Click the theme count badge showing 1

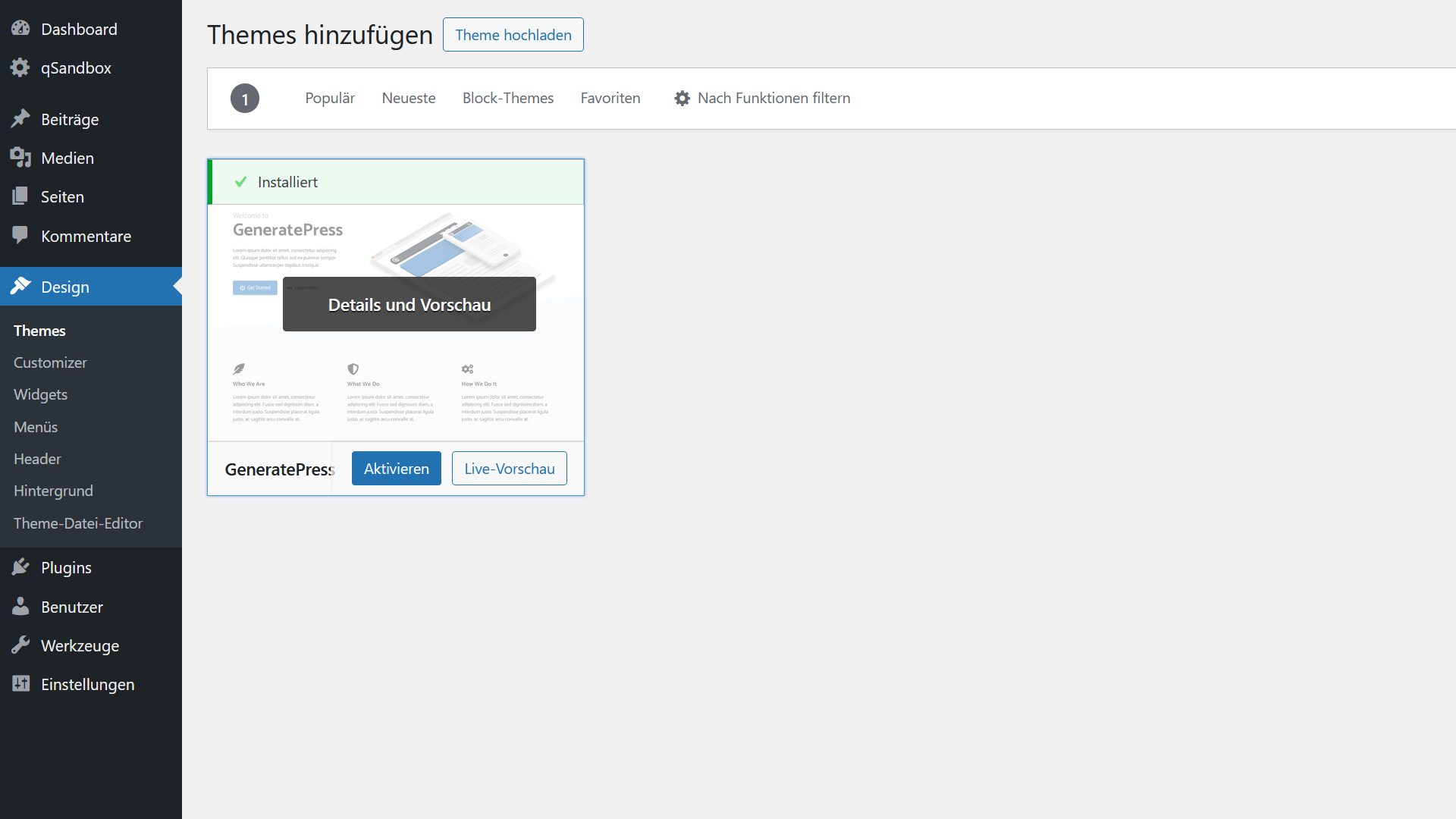[245, 99]
